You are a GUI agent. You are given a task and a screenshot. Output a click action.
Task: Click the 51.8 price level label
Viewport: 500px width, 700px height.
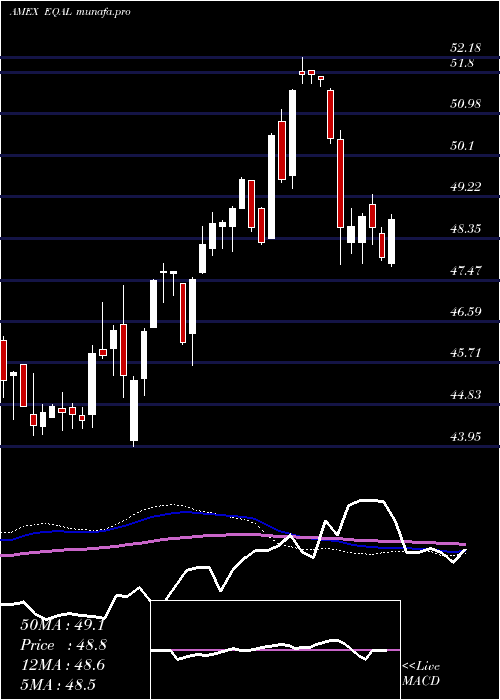(462, 63)
